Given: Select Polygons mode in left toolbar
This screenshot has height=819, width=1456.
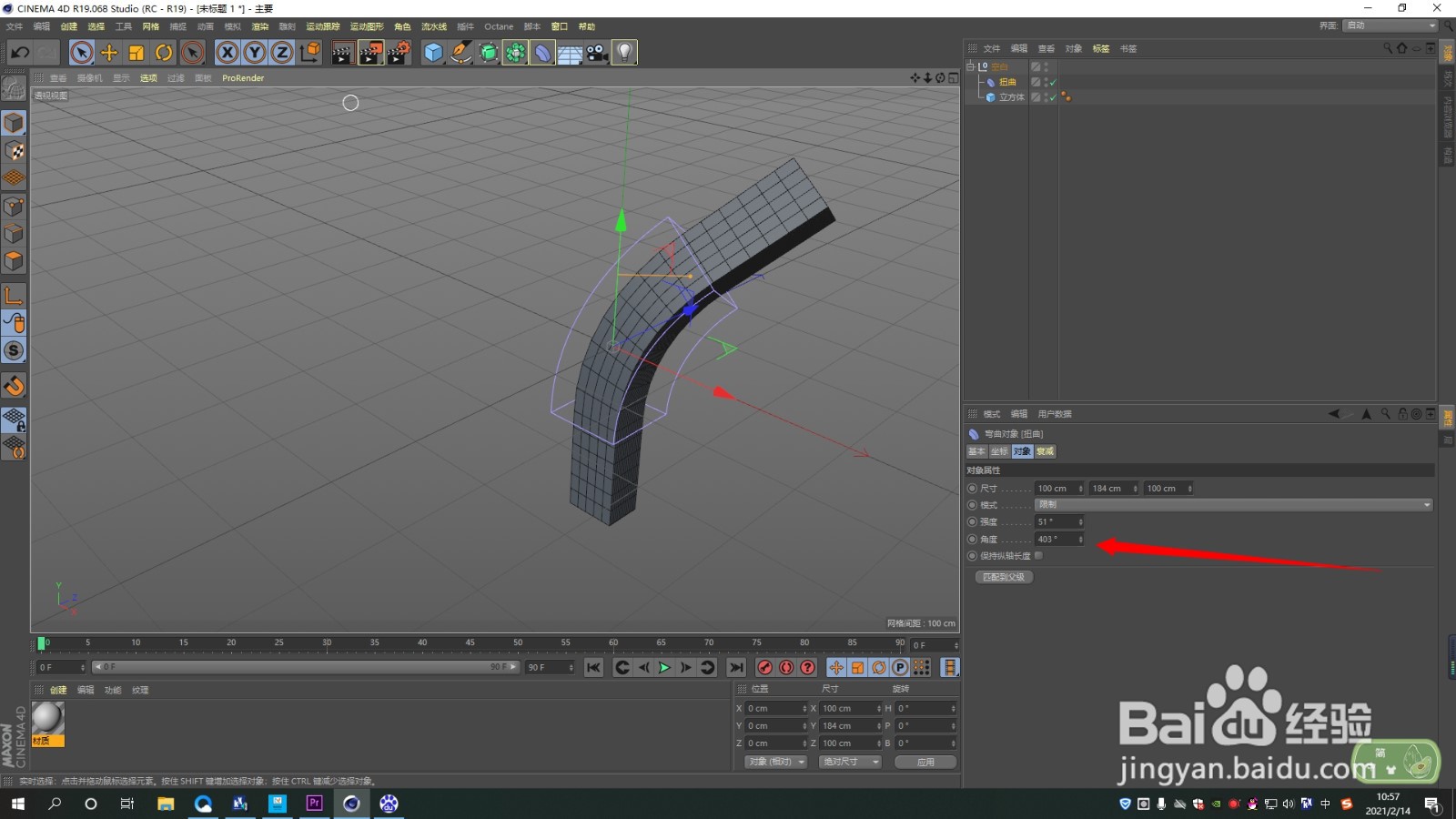Looking at the screenshot, I should click(x=14, y=261).
